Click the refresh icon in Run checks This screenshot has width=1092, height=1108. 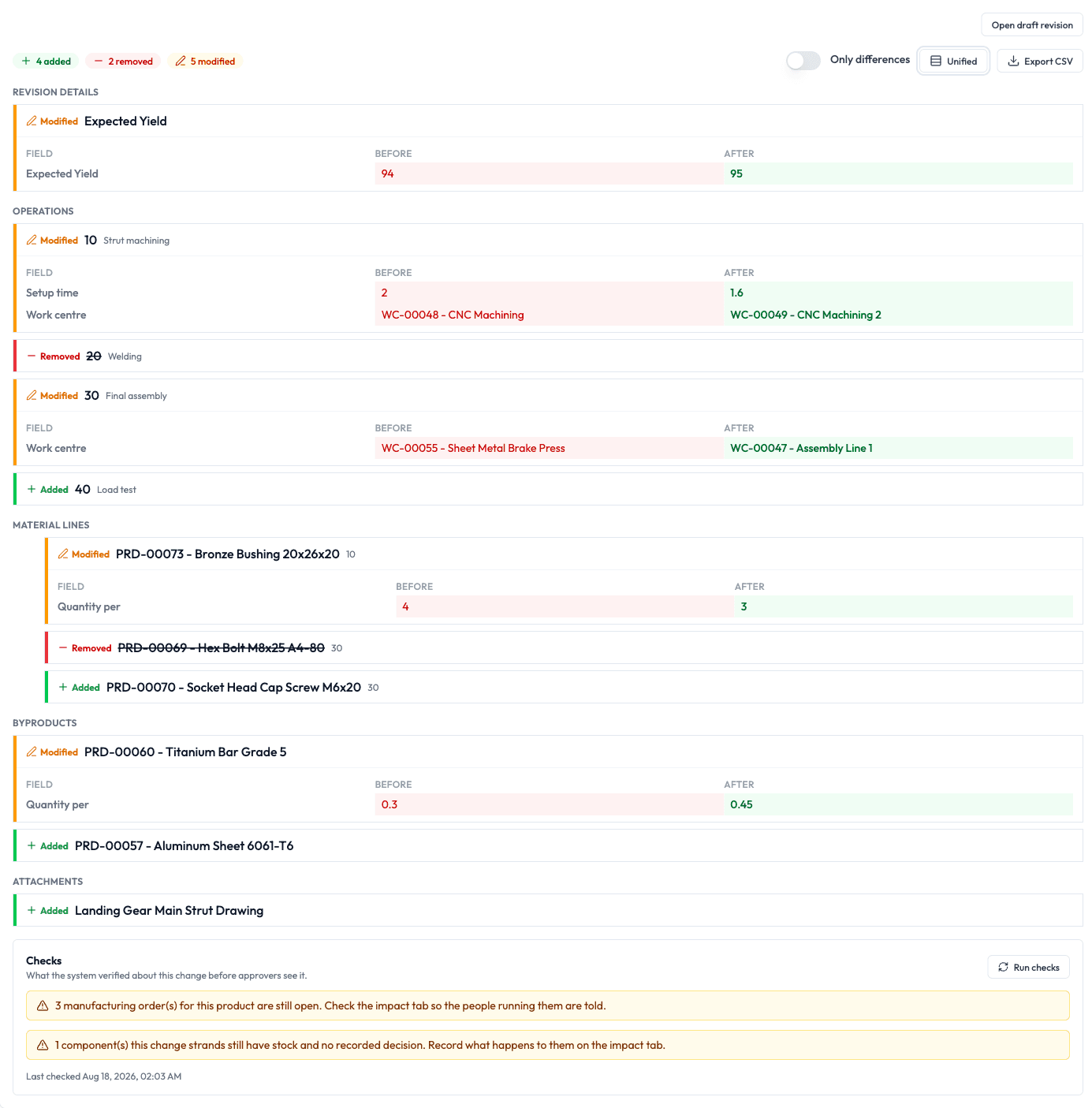tap(1004, 967)
